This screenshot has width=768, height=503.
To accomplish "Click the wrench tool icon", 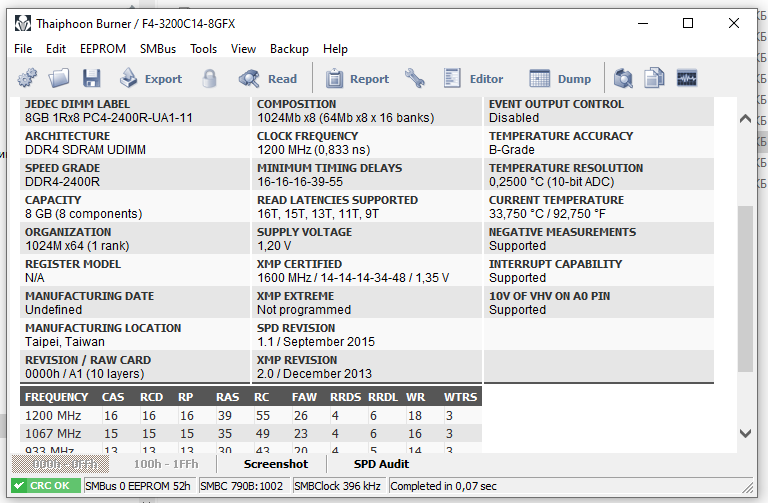I will coord(415,78).
